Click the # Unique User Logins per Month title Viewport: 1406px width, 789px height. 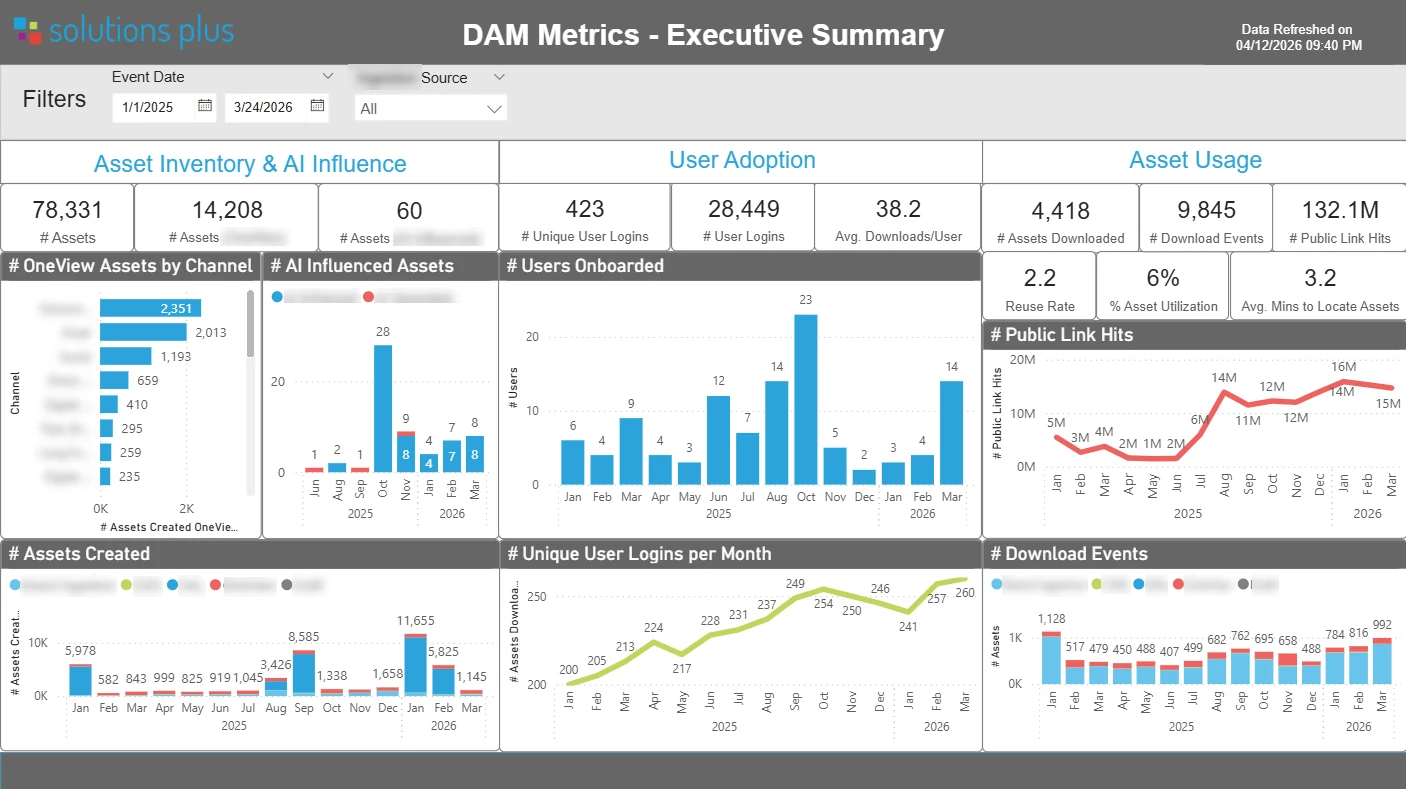coord(639,554)
